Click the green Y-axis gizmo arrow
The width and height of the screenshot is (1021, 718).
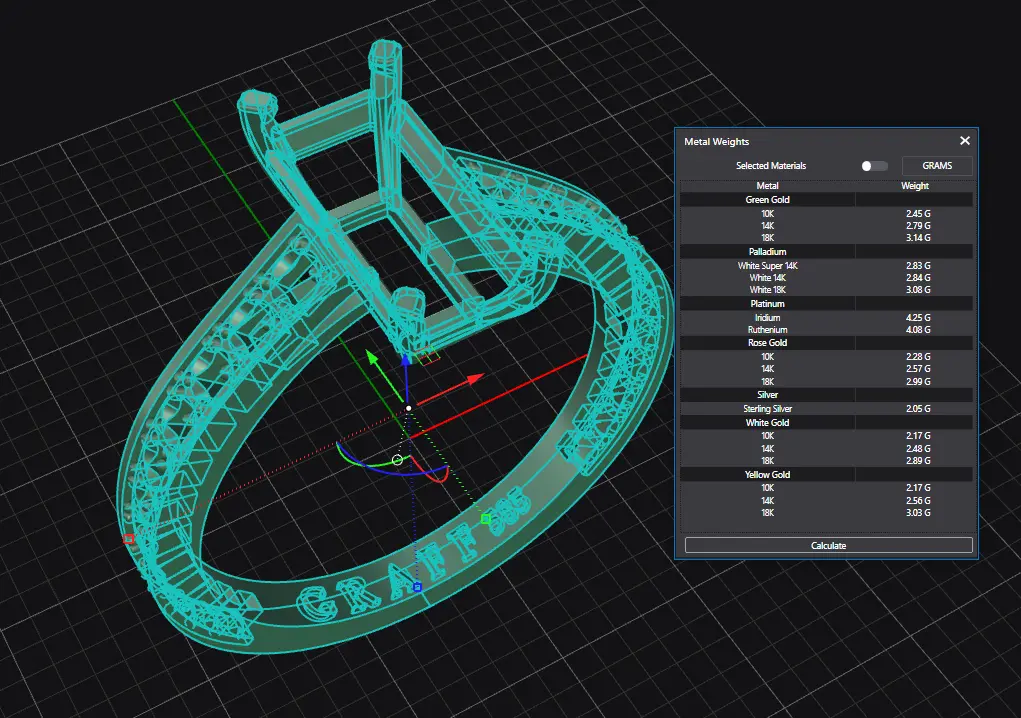(x=373, y=357)
